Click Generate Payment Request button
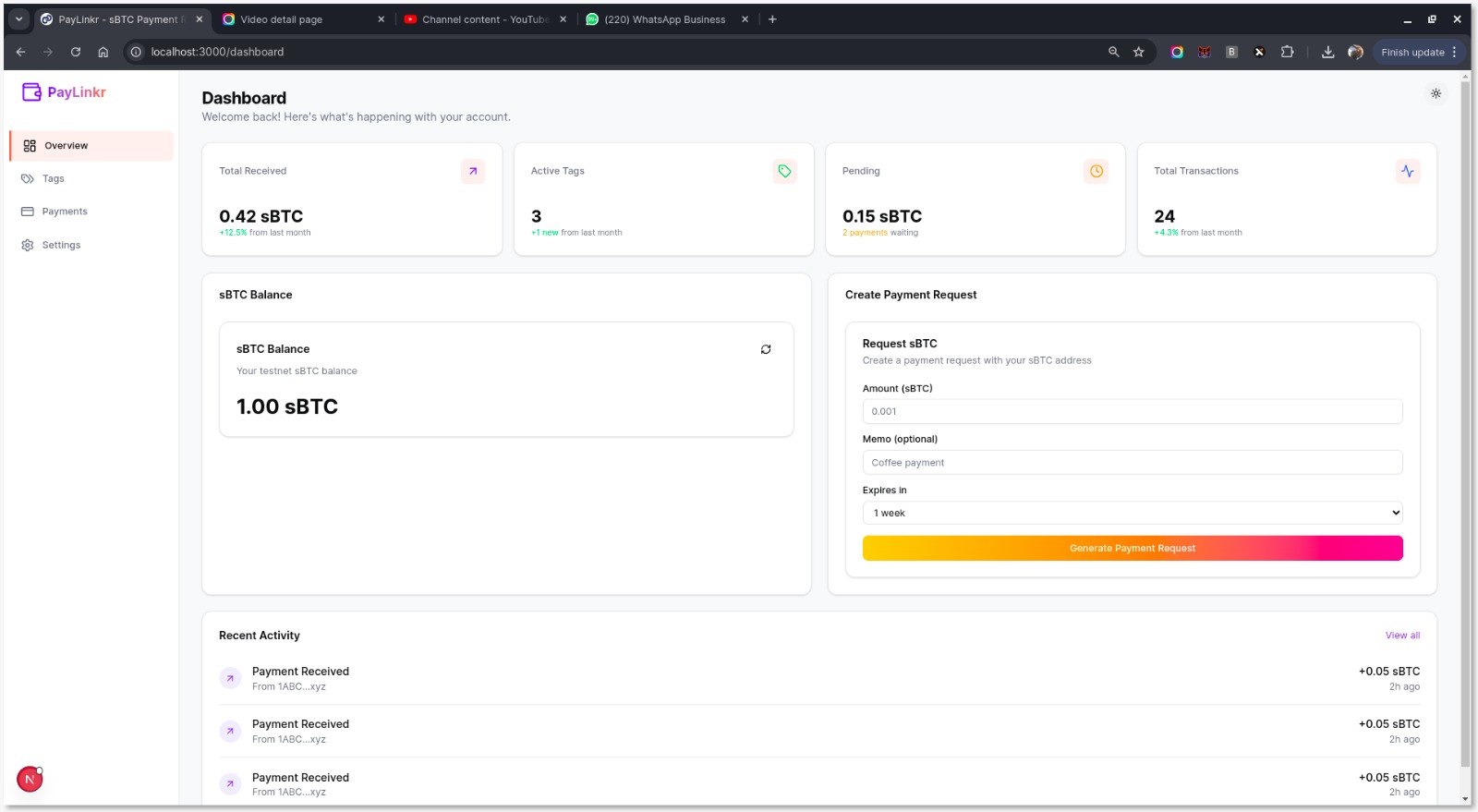 1133,548
